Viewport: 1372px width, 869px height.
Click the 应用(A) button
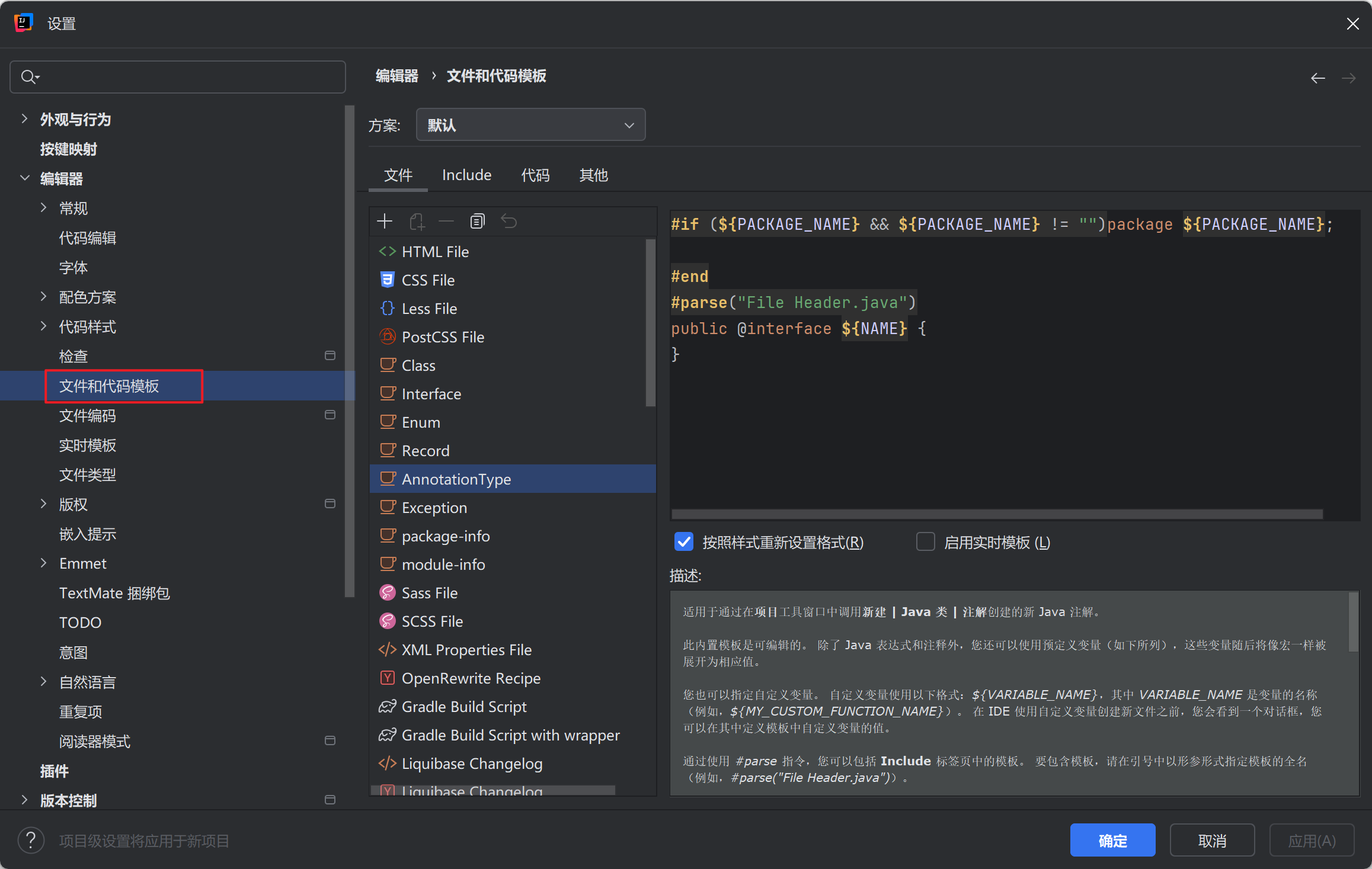(1312, 840)
